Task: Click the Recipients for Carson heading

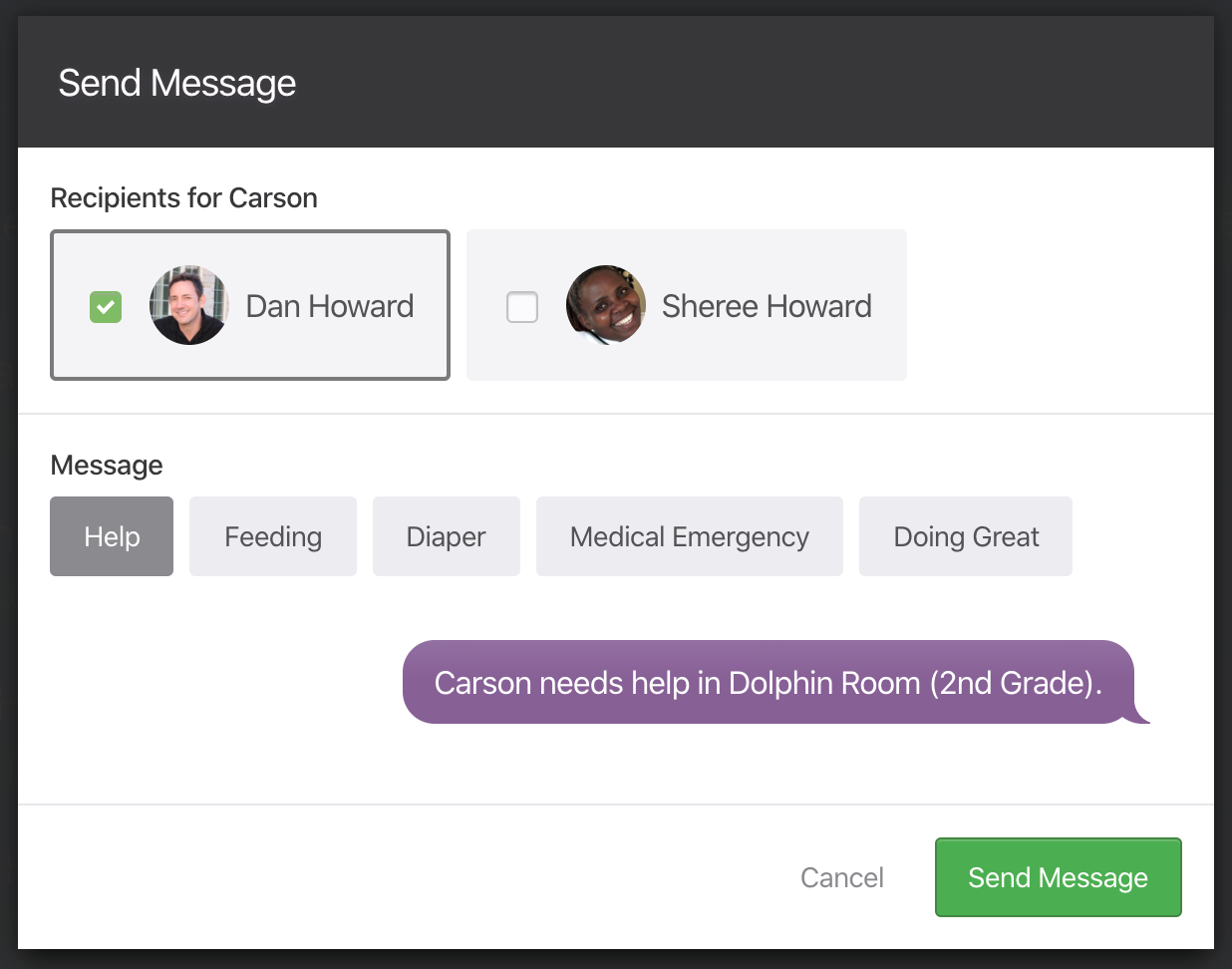Action: (184, 198)
